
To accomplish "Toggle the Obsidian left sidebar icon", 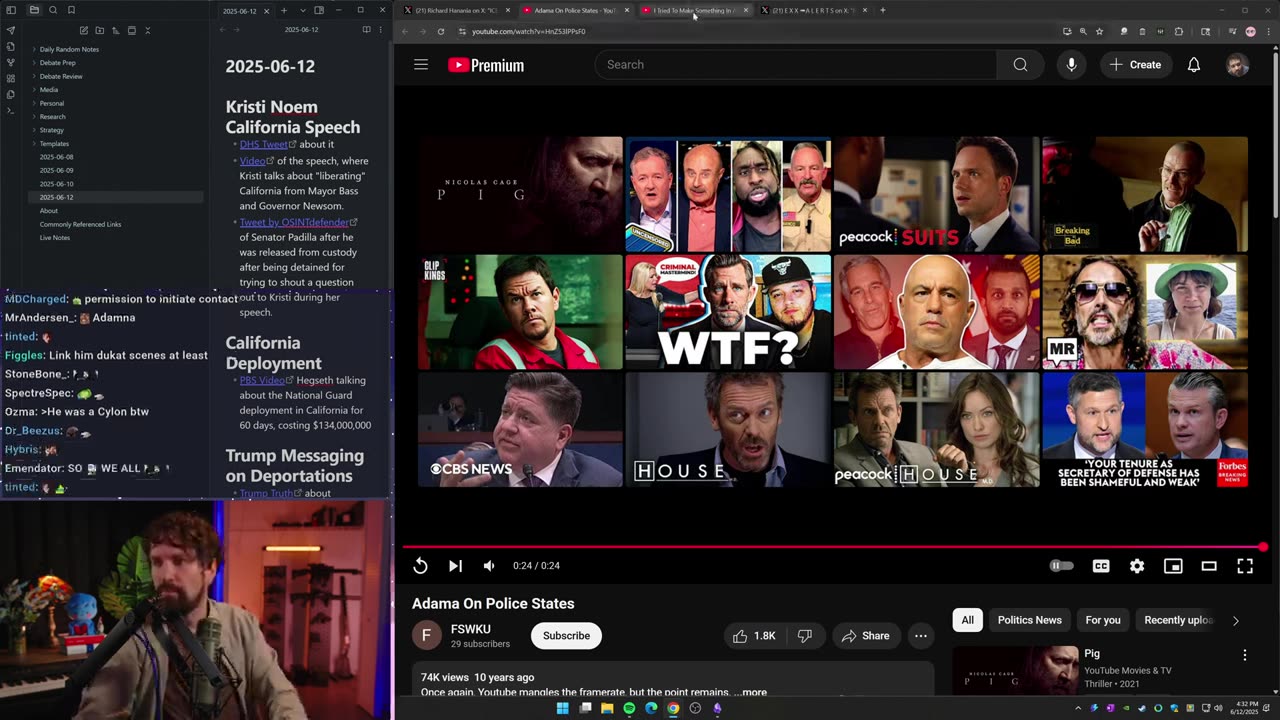I will [11, 10].
